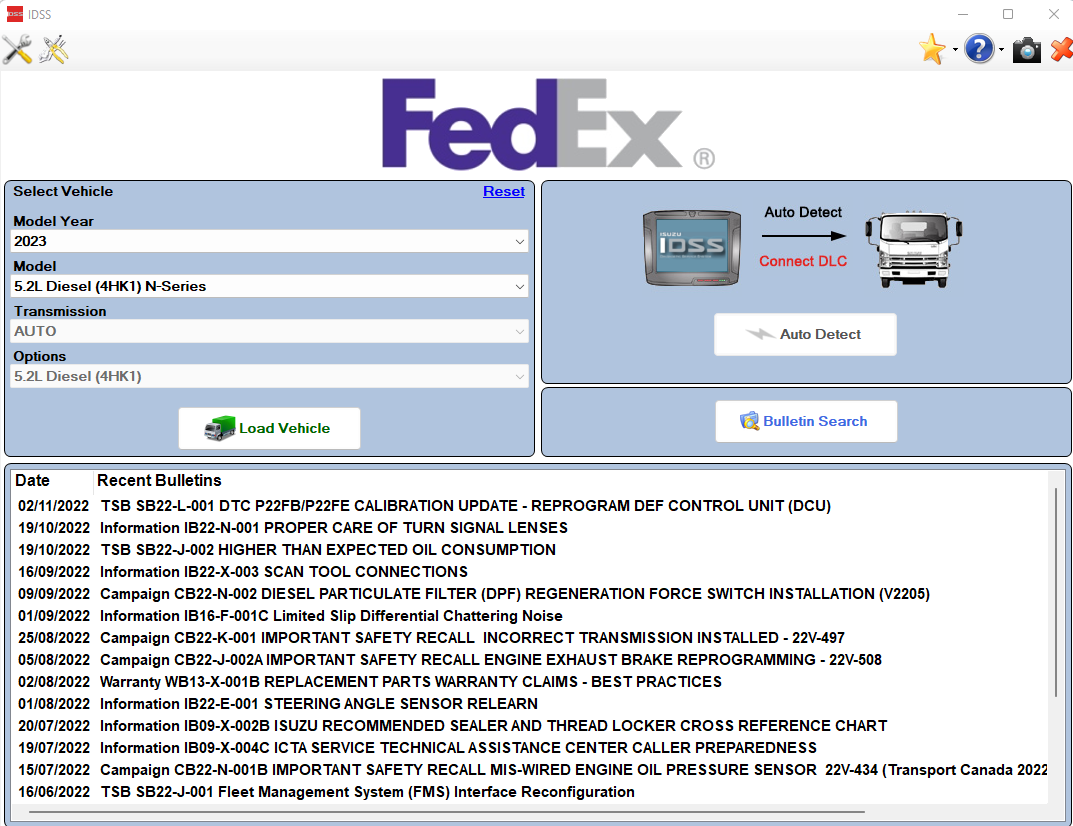
Task: Click the Reset link
Action: coord(503,191)
